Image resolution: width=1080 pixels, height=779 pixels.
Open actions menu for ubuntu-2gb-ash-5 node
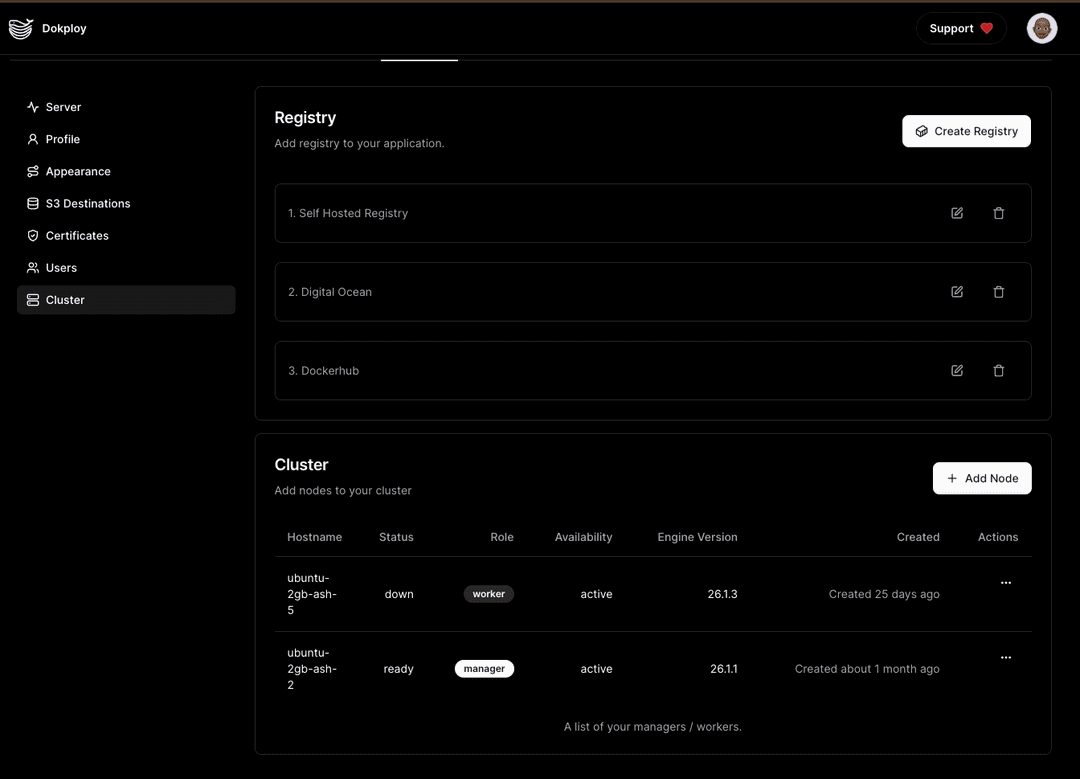click(x=1005, y=583)
